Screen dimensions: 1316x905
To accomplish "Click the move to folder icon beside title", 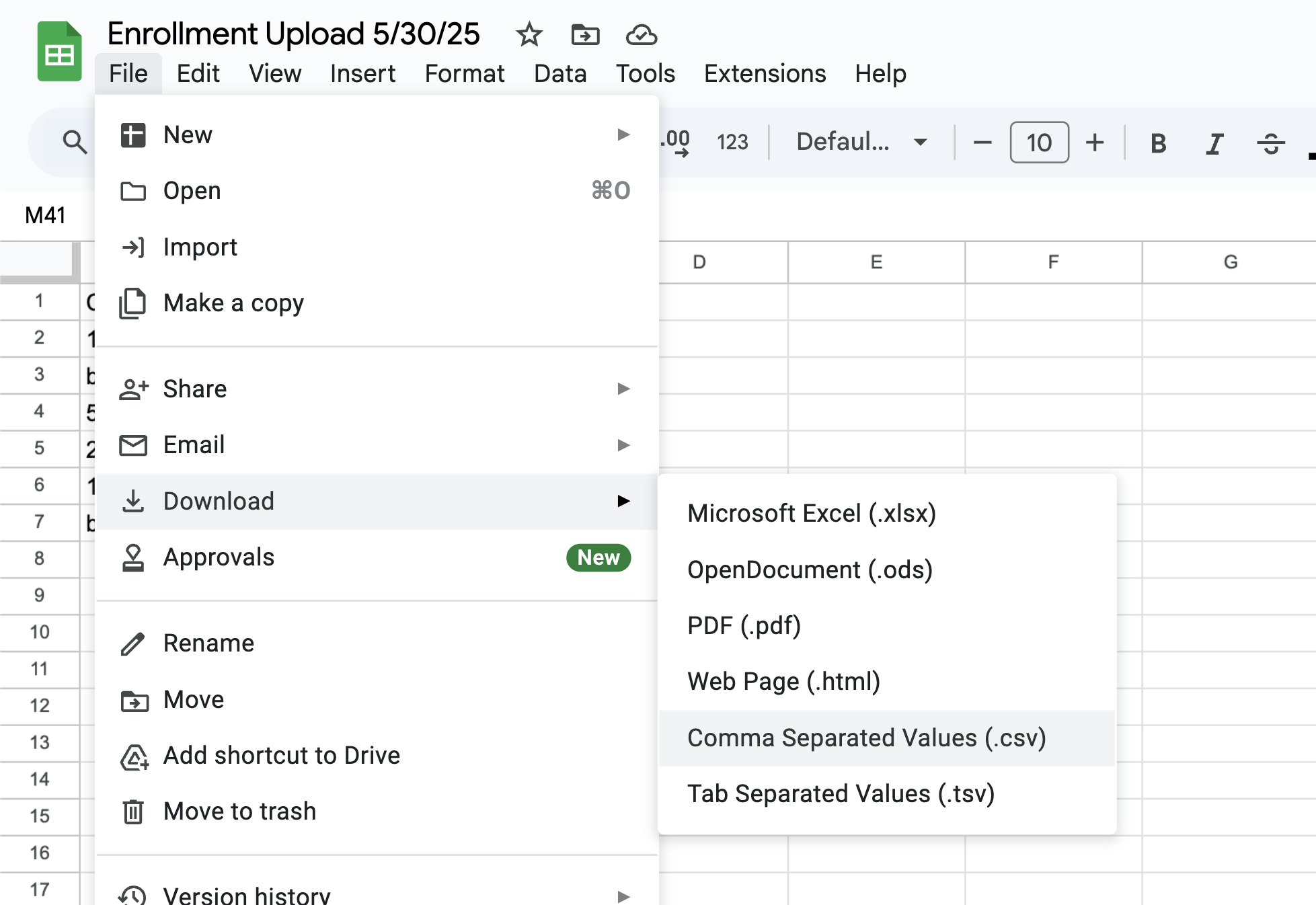I will pos(585,34).
